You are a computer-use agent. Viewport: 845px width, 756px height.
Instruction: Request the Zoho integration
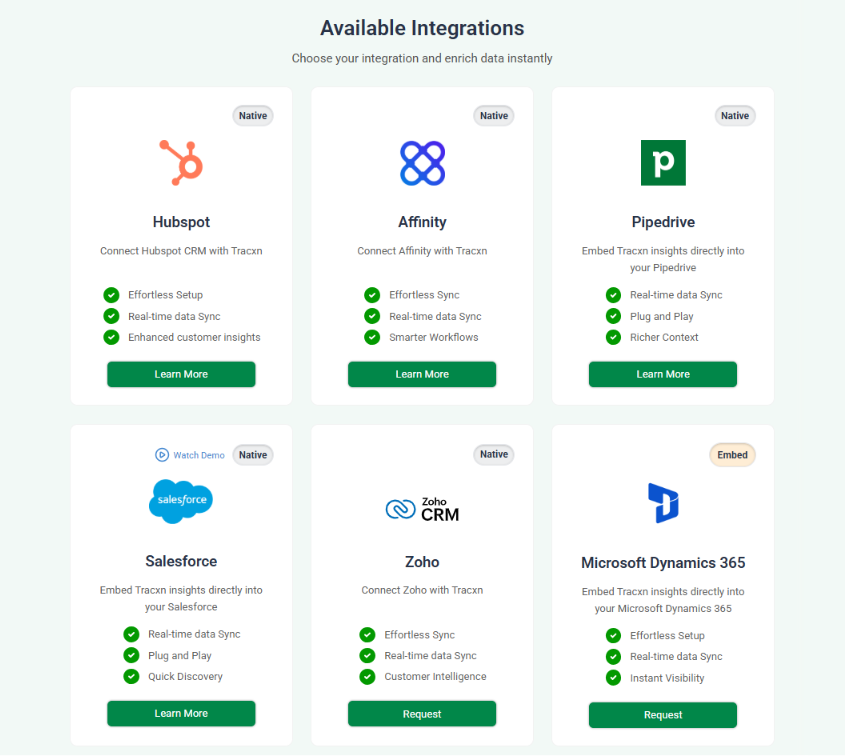tap(422, 714)
